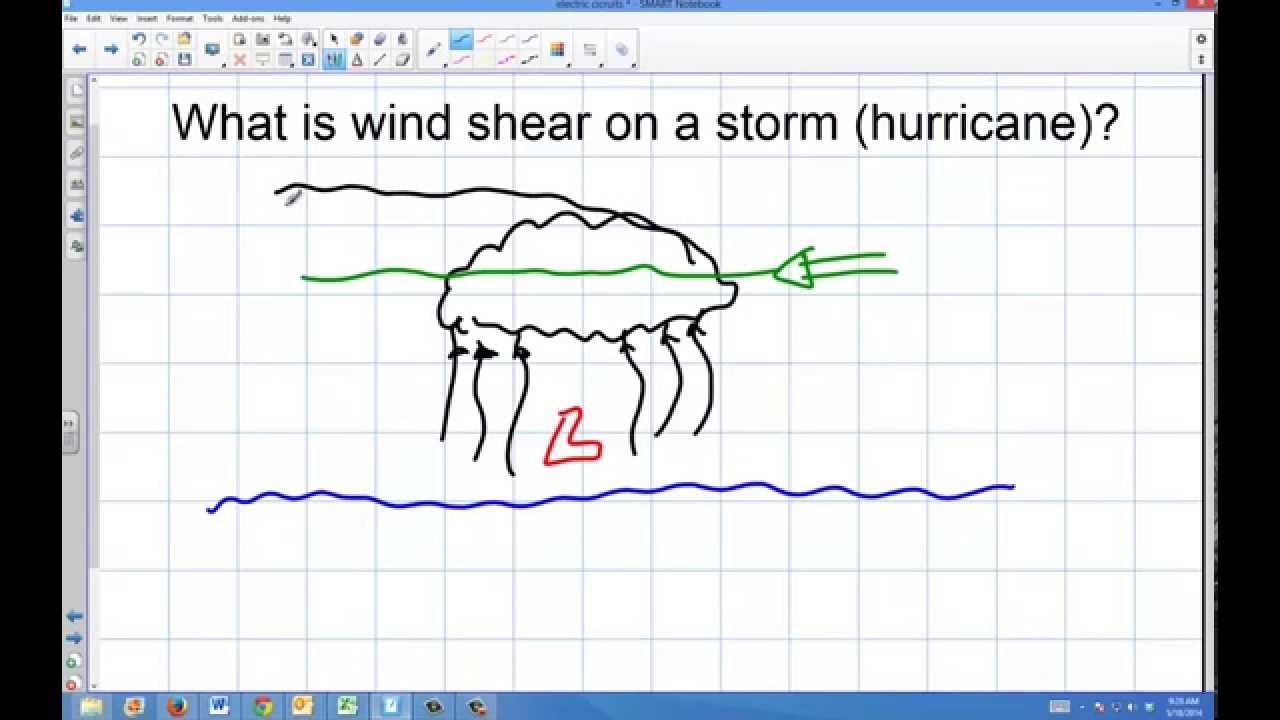The width and height of the screenshot is (1280, 720).
Task: Open the View menu
Action: (119, 18)
